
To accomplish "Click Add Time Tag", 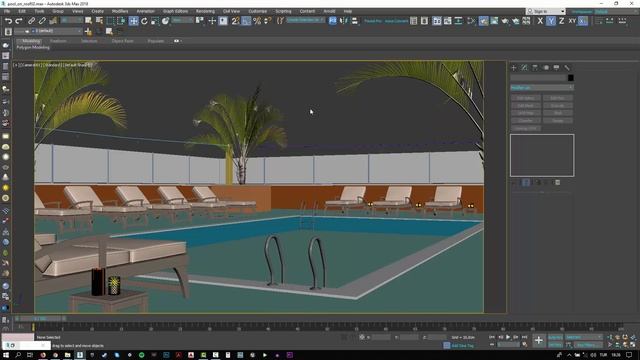I will (x=462, y=346).
